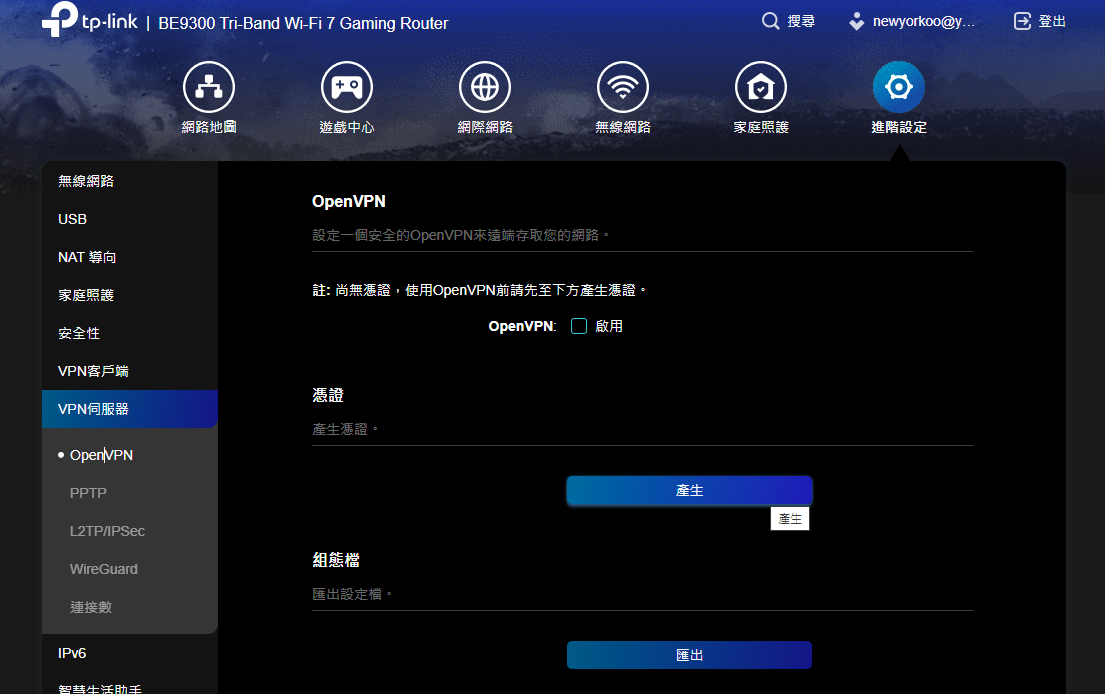Image resolution: width=1105 pixels, height=694 pixels.
Task: Click the 搜尋 search text
Action: [x=801, y=21]
